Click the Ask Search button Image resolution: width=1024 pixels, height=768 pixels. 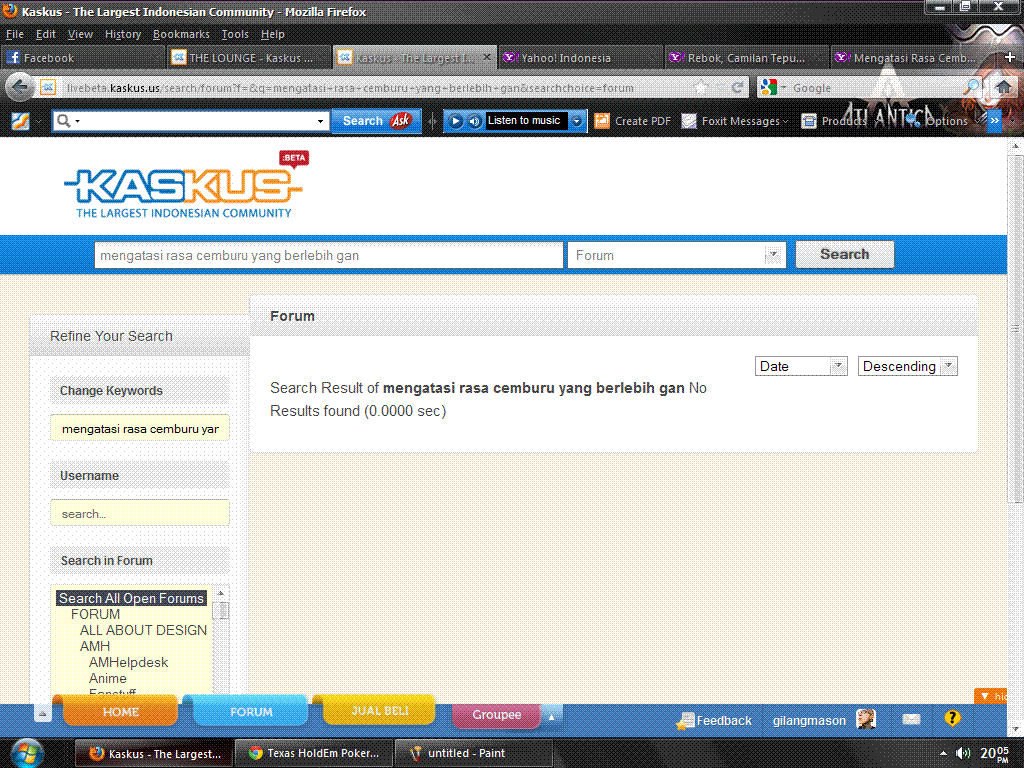point(377,121)
